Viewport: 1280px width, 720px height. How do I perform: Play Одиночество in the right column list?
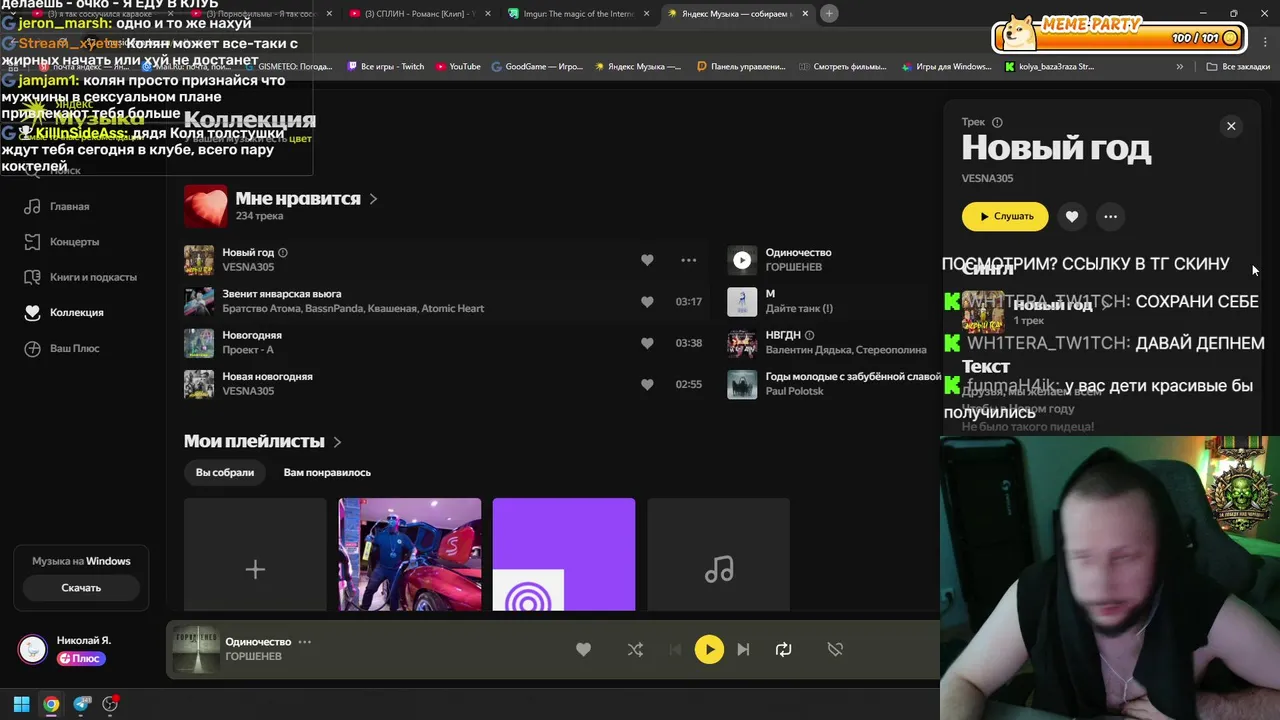[742, 260]
